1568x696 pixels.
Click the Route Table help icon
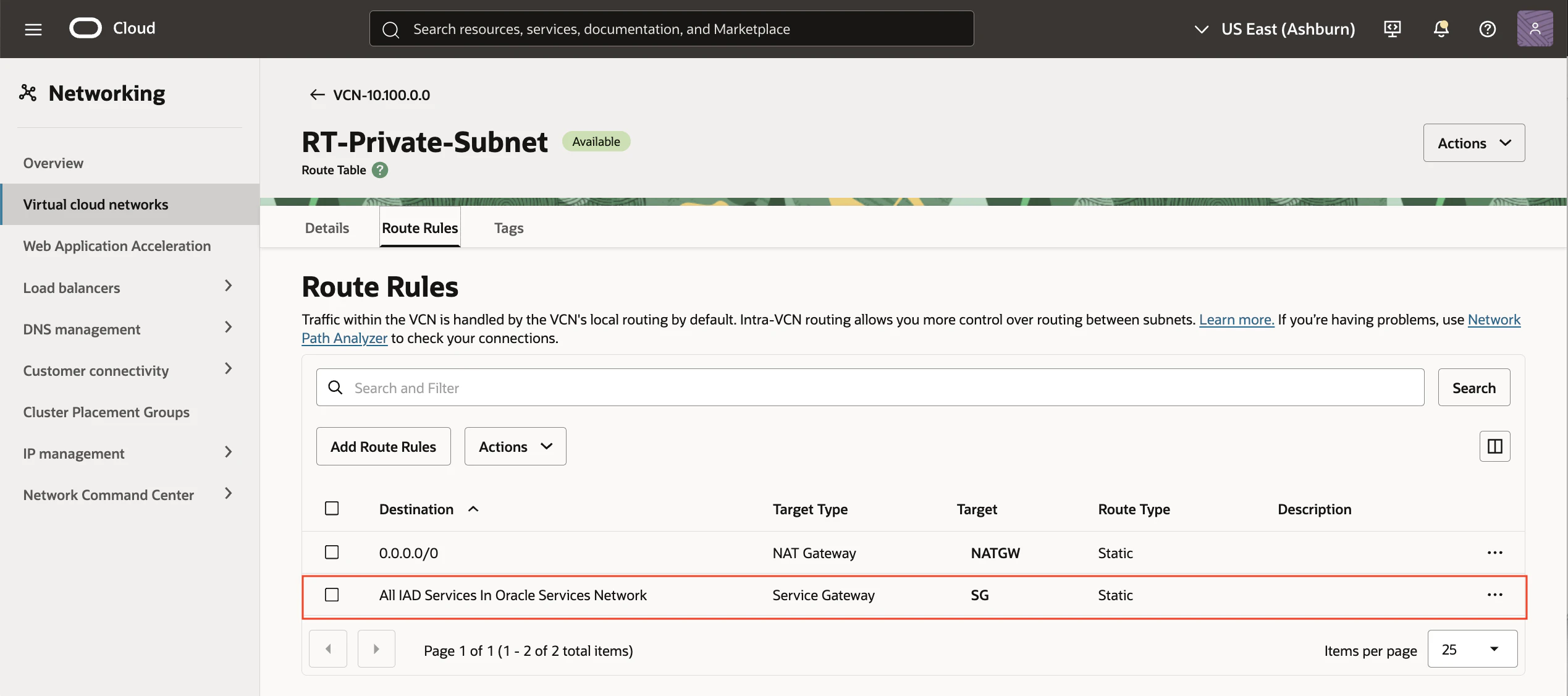[x=380, y=170]
